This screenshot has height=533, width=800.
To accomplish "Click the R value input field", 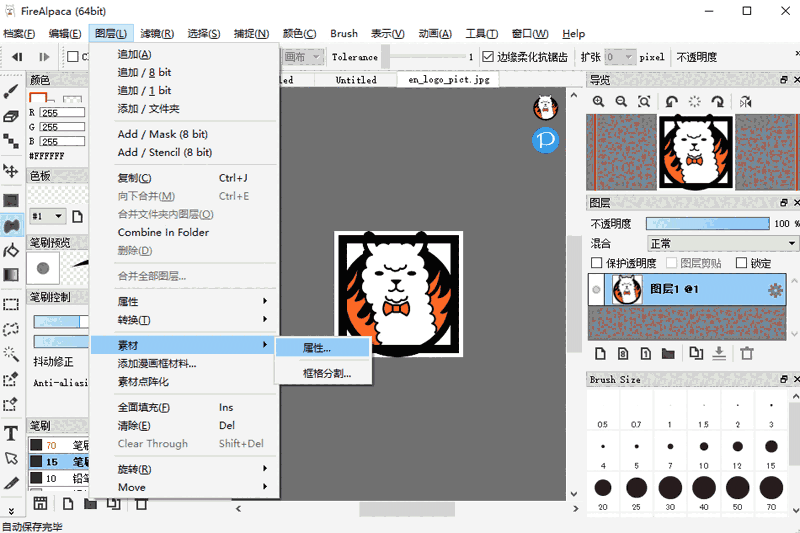I will (62, 112).
